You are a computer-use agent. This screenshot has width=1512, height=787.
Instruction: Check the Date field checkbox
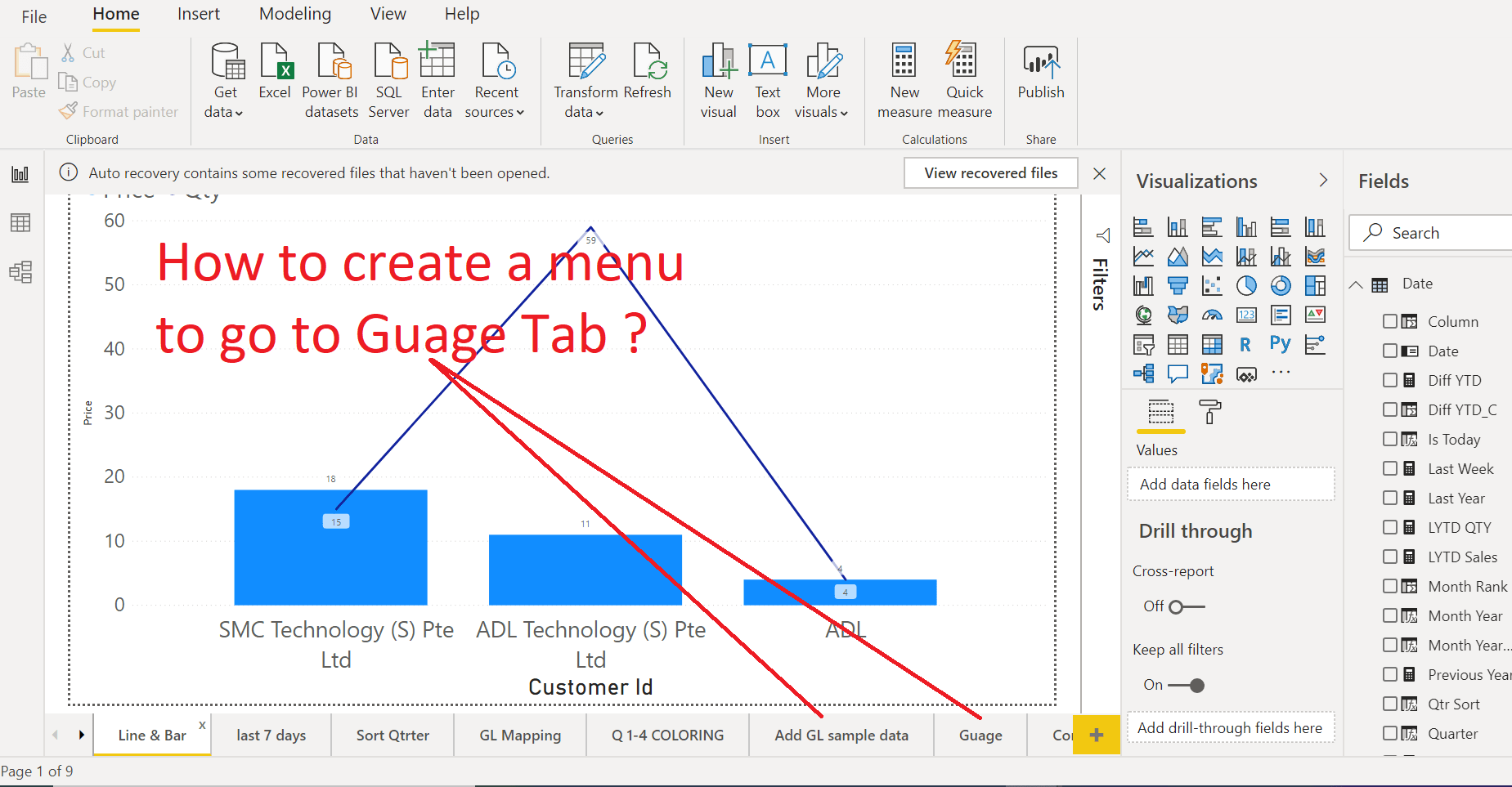point(1391,351)
